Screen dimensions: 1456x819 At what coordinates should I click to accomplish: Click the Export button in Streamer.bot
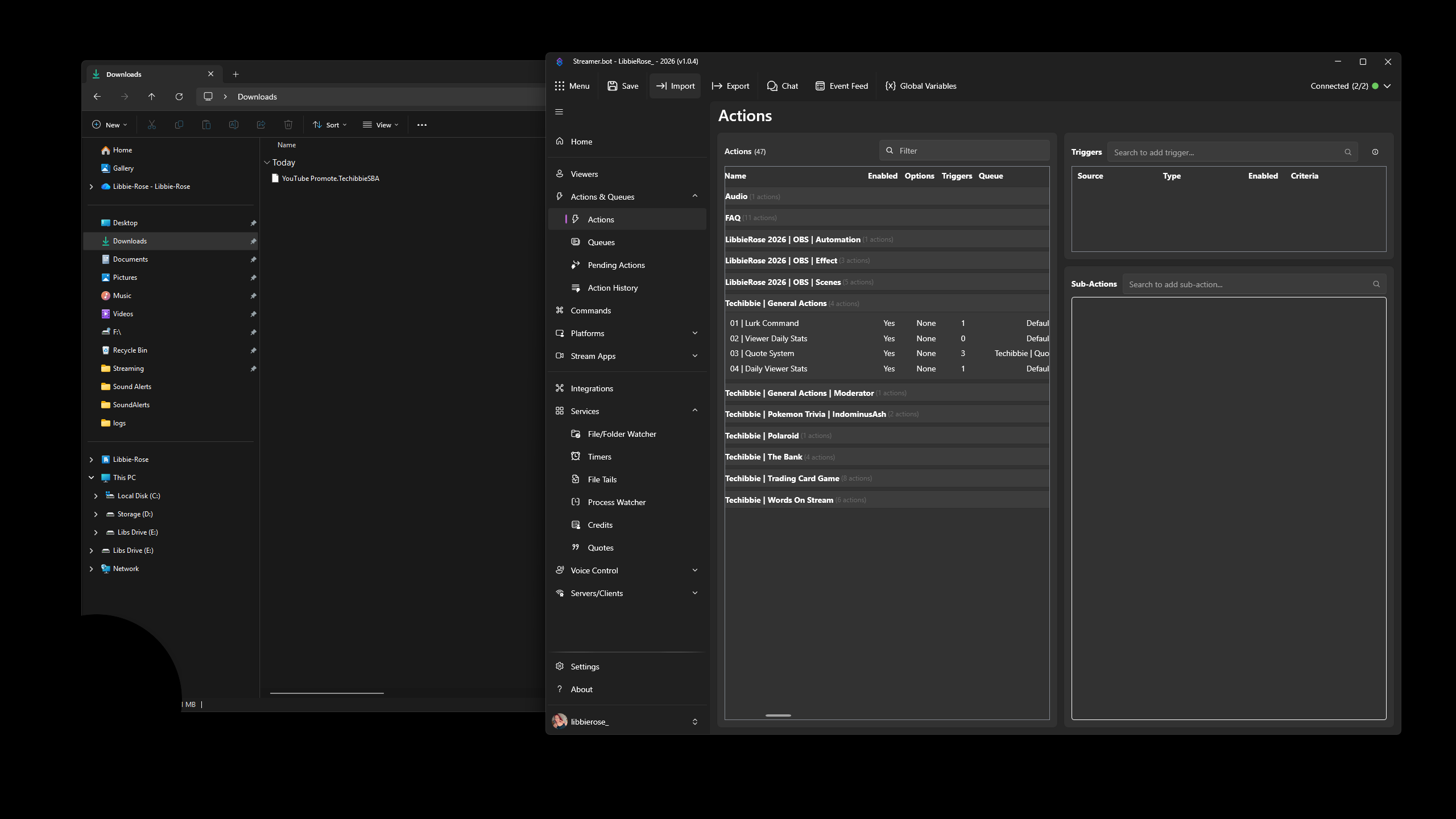click(x=730, y=86)
